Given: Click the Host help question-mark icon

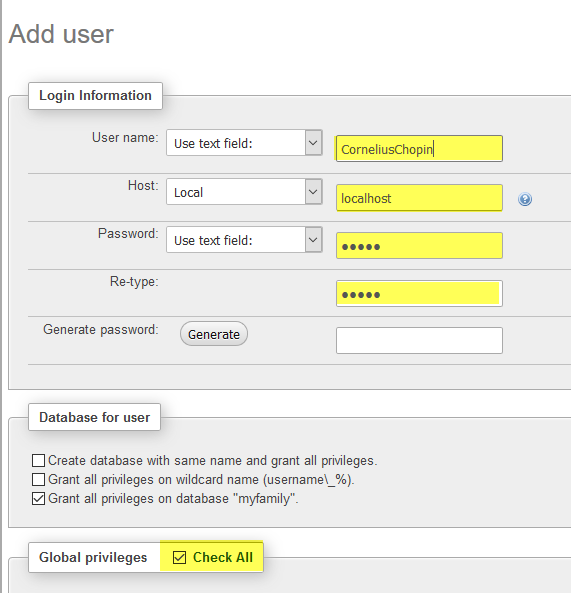Looking at the screenshot, I should click(x=524, y=199).
